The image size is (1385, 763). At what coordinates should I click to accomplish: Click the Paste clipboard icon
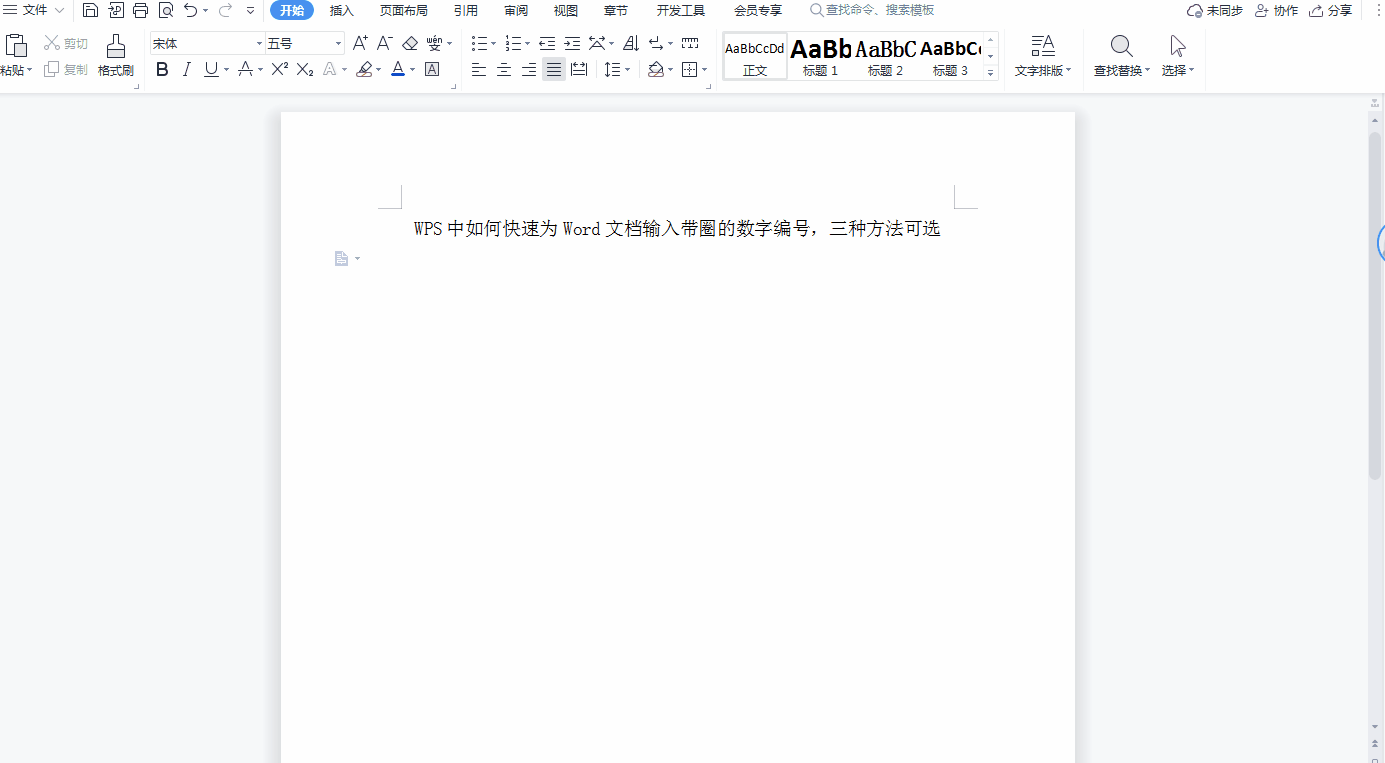(16, 46)
